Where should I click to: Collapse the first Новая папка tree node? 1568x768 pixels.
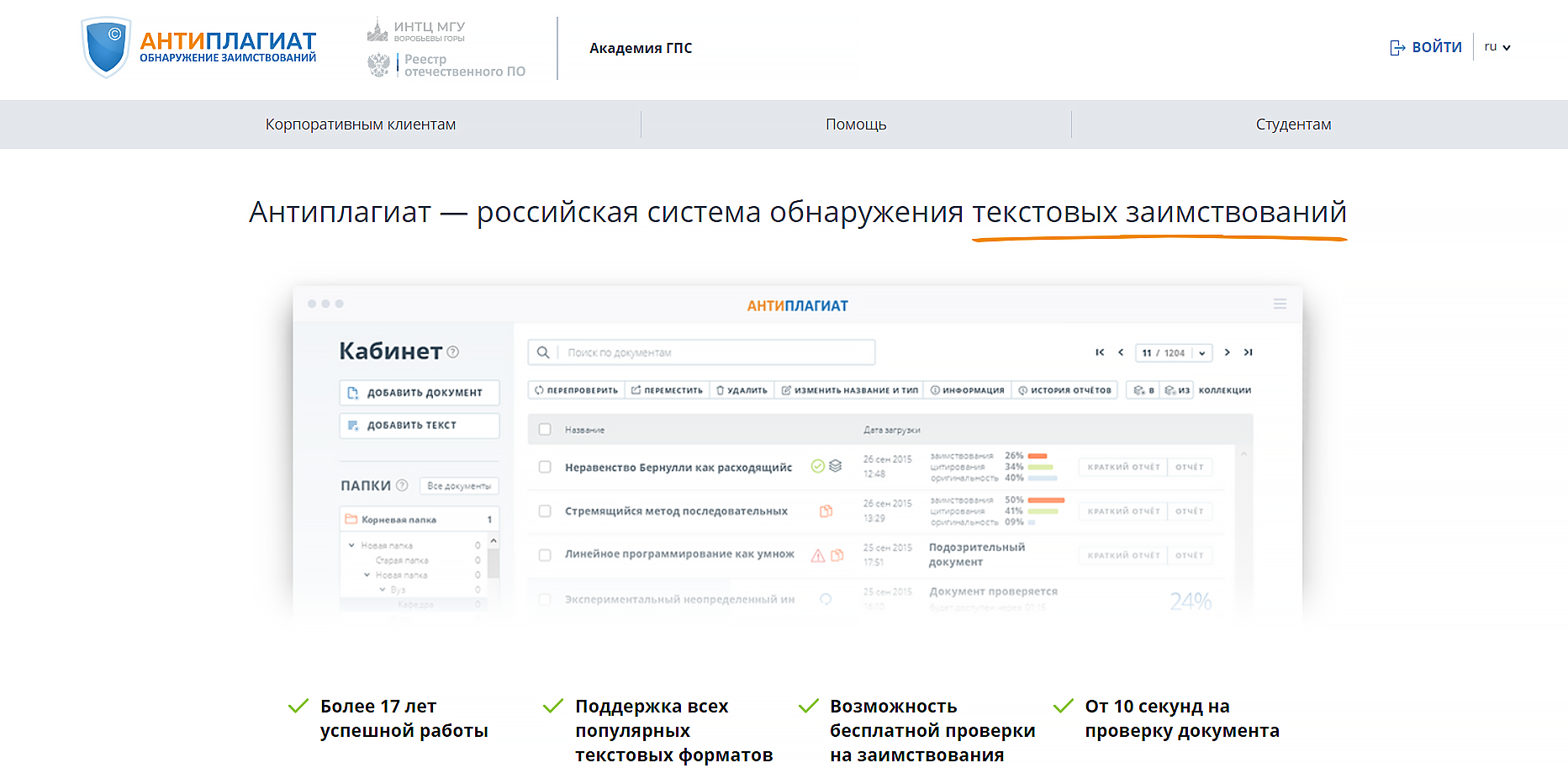coord(351,545)
